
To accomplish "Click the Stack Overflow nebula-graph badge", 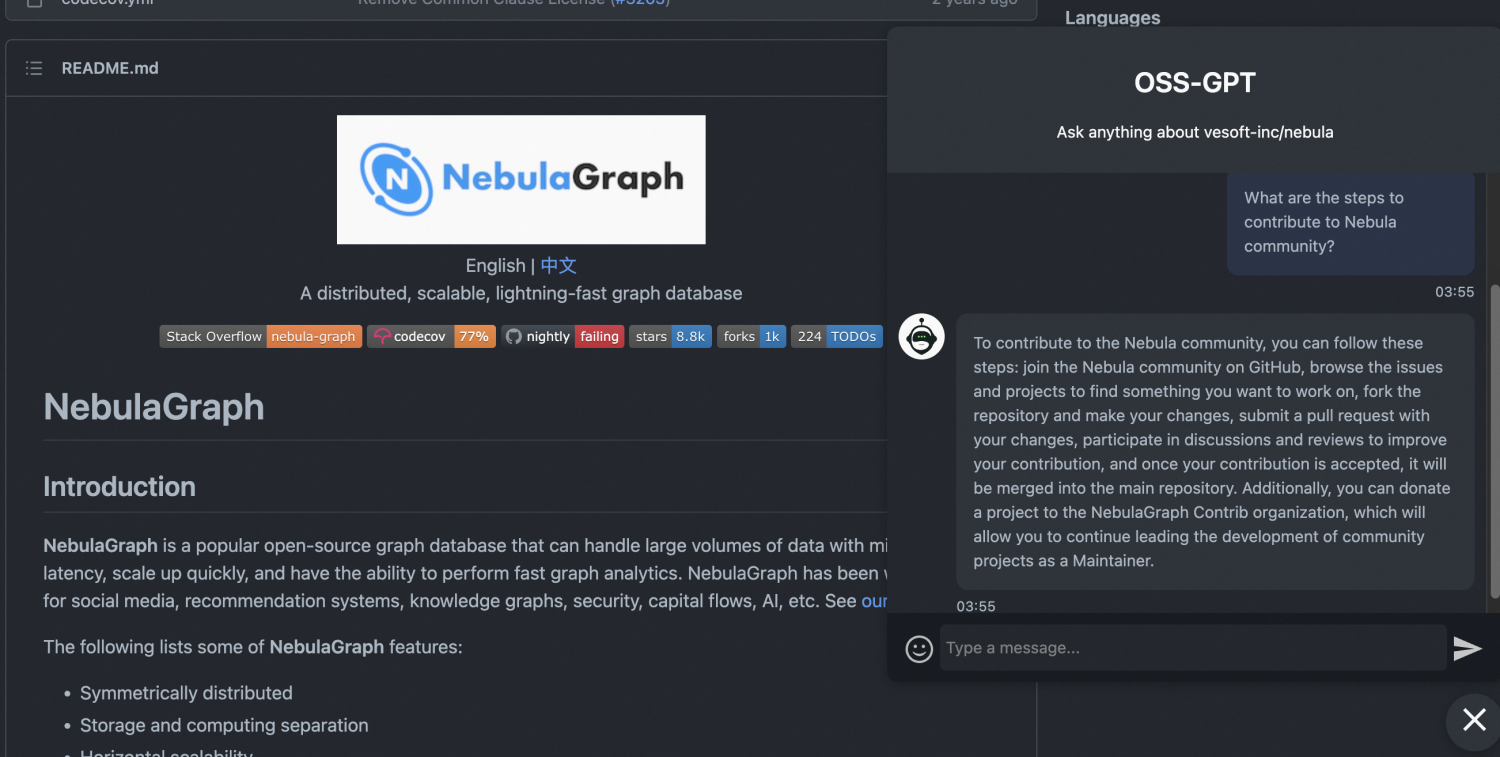I will [x=261, y=337].
